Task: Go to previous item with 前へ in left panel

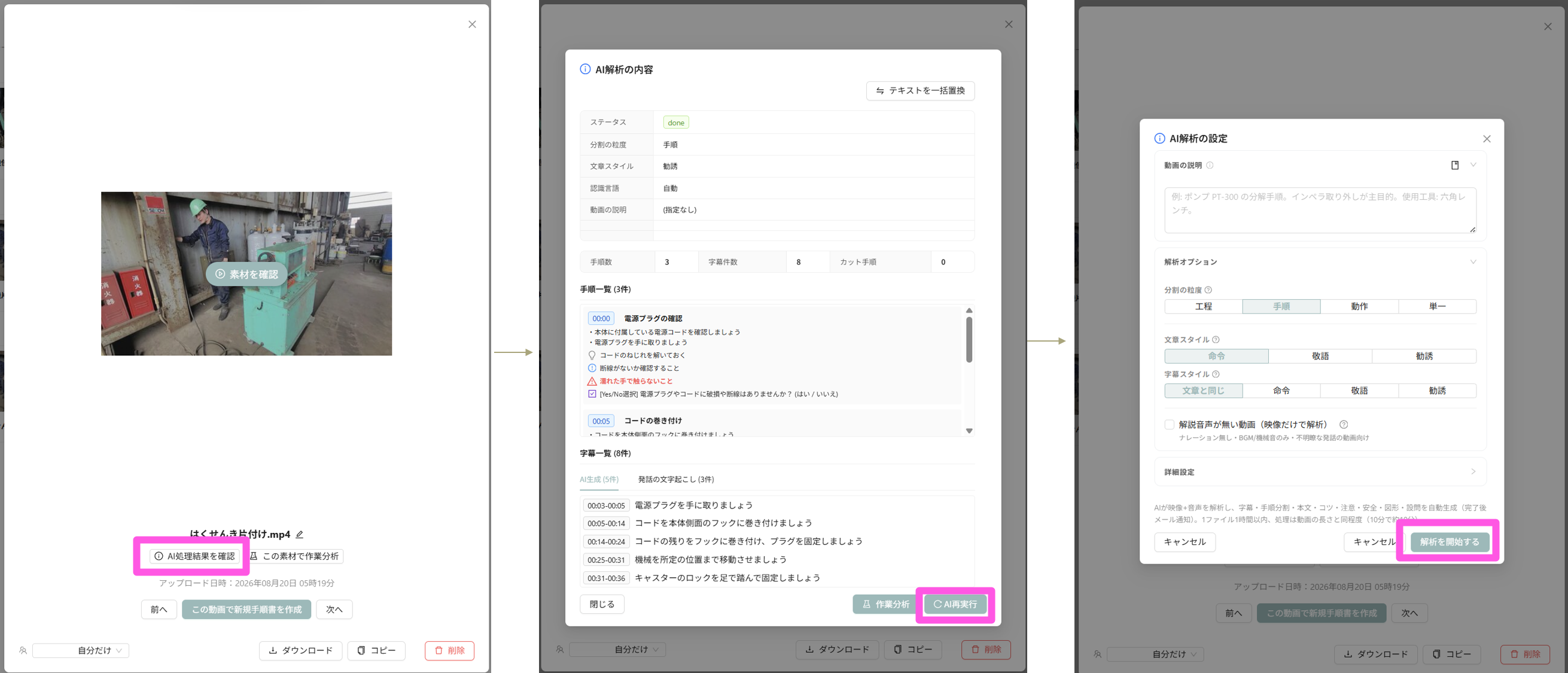Action: pos(159,610)
